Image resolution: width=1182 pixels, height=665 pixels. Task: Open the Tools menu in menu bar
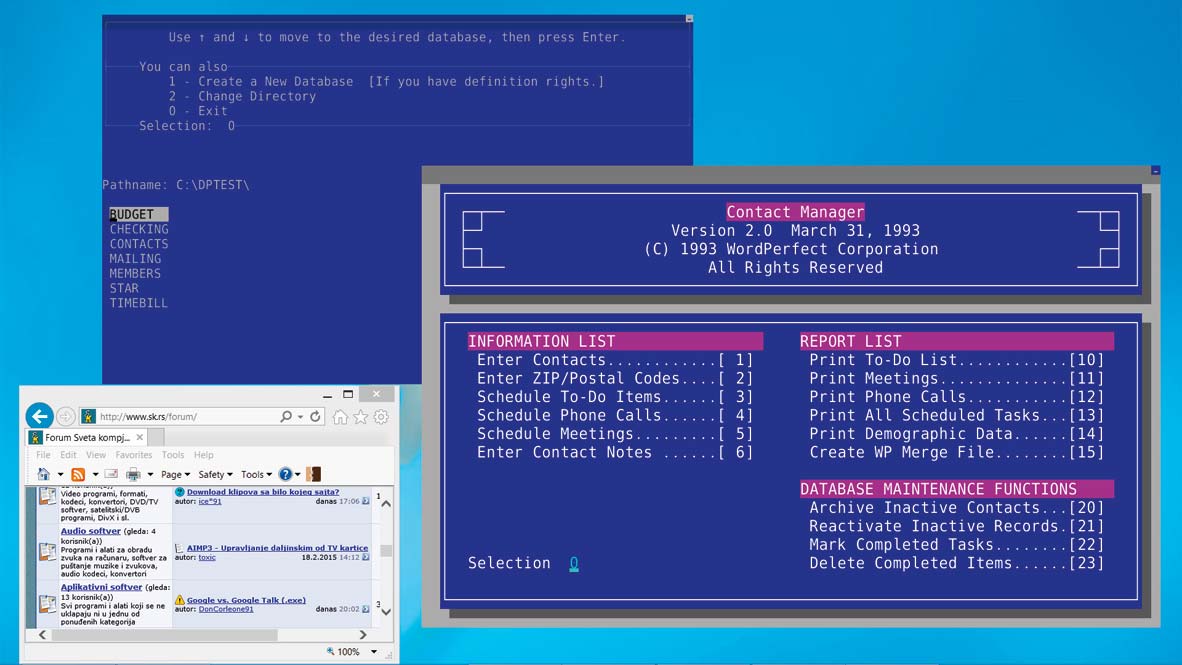coord(173,455)
